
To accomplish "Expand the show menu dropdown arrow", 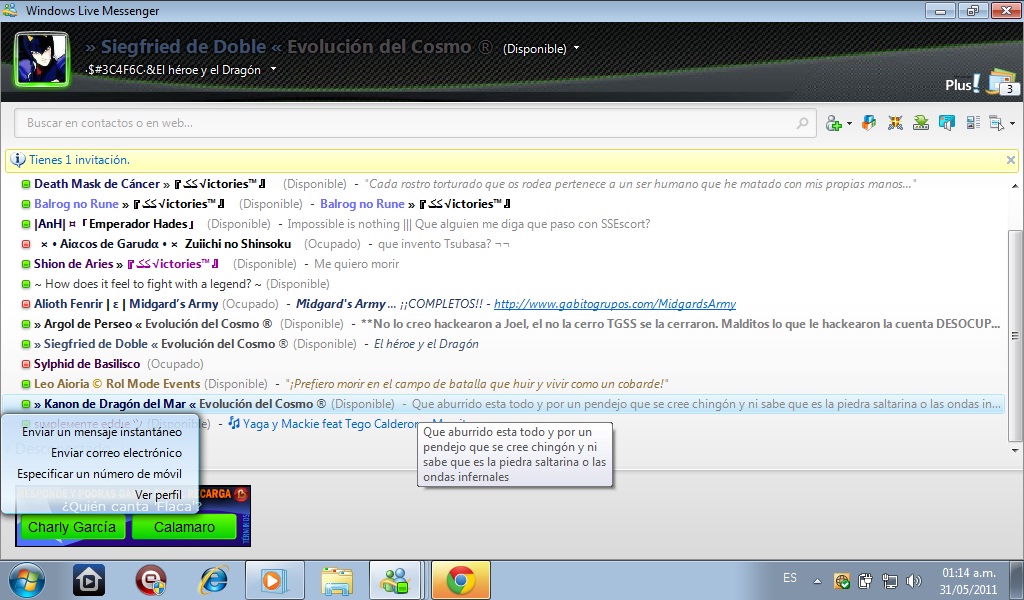I will tap(1012, 123).
